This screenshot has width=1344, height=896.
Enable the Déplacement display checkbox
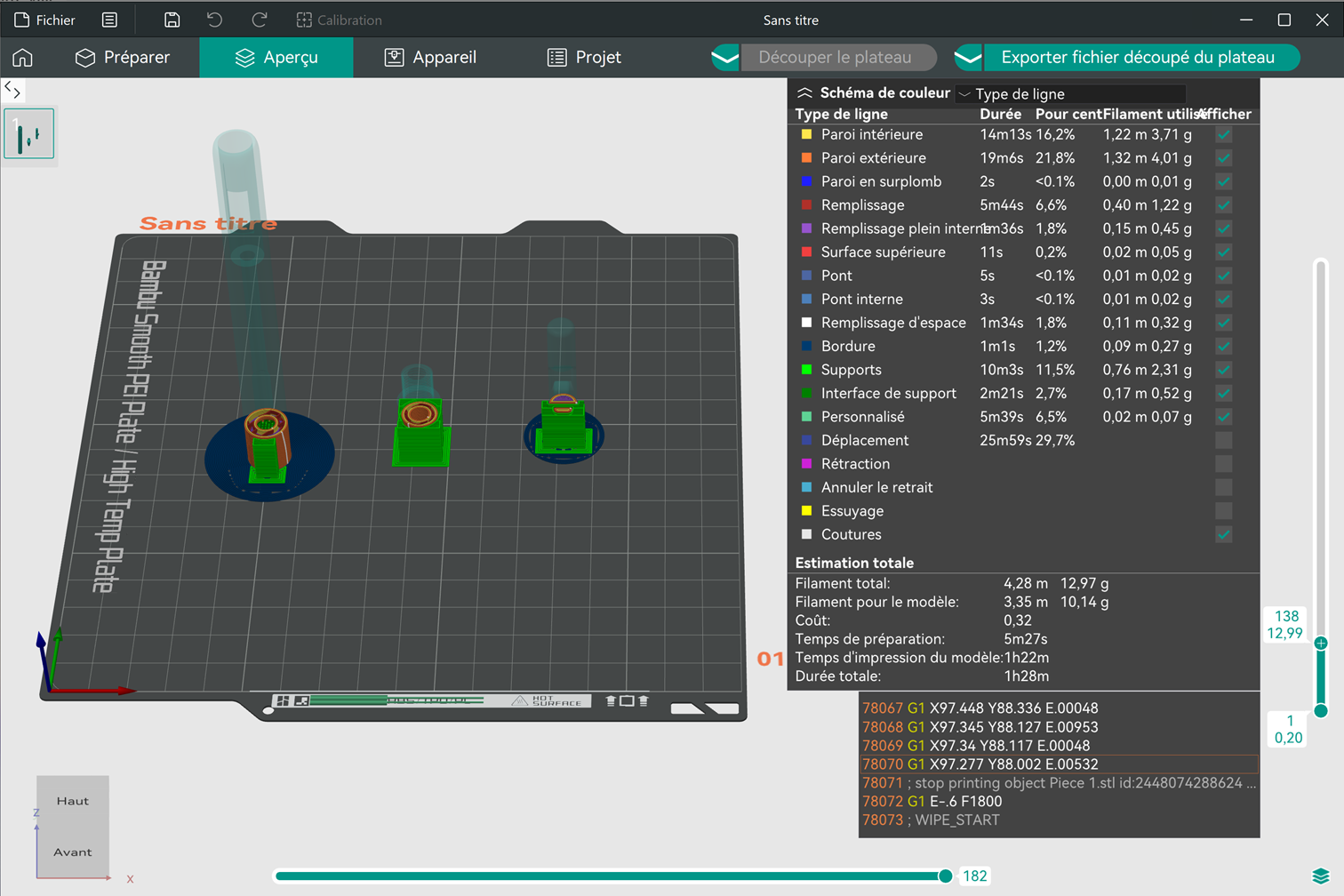click(1224, 440)
